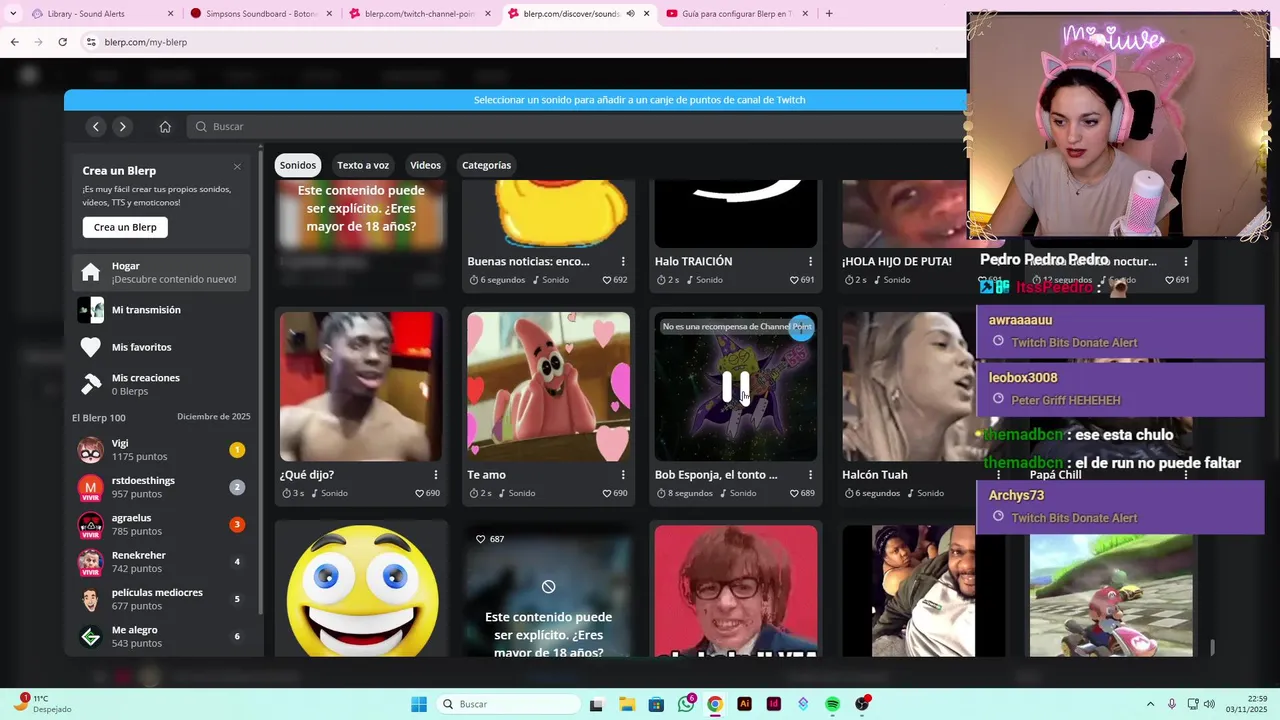Play the Mario Kart sound thumbnail
The height and width of the screenshot is (720, 1280).
pyautogui.click(x=1111, y=595)
